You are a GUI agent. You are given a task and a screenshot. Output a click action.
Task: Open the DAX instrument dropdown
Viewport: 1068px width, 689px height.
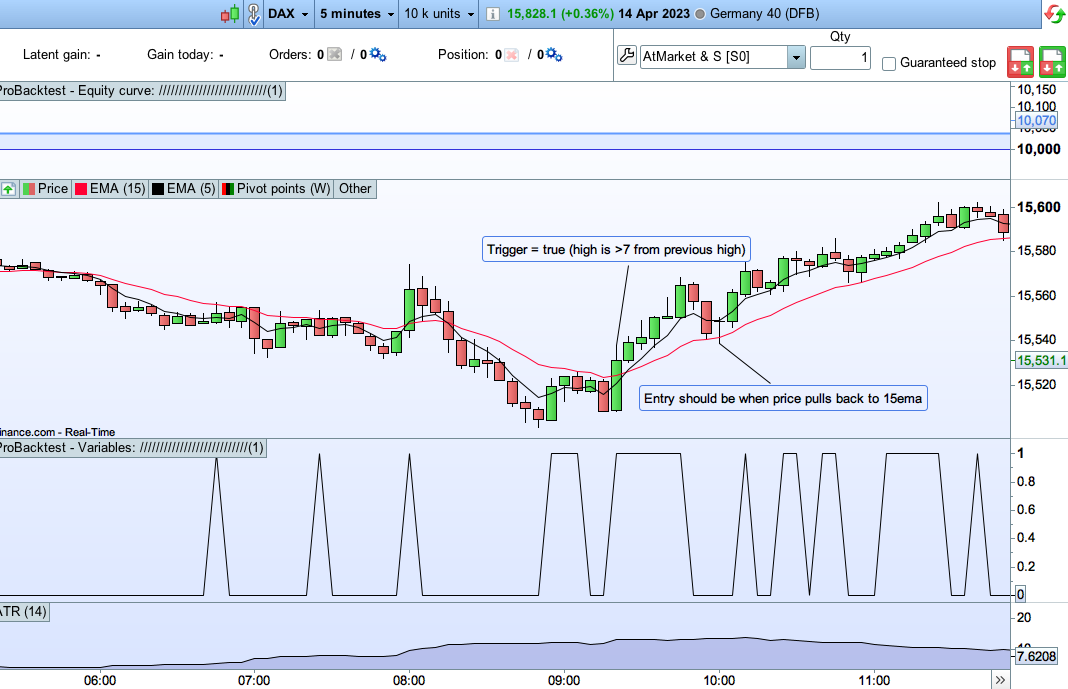288,14
